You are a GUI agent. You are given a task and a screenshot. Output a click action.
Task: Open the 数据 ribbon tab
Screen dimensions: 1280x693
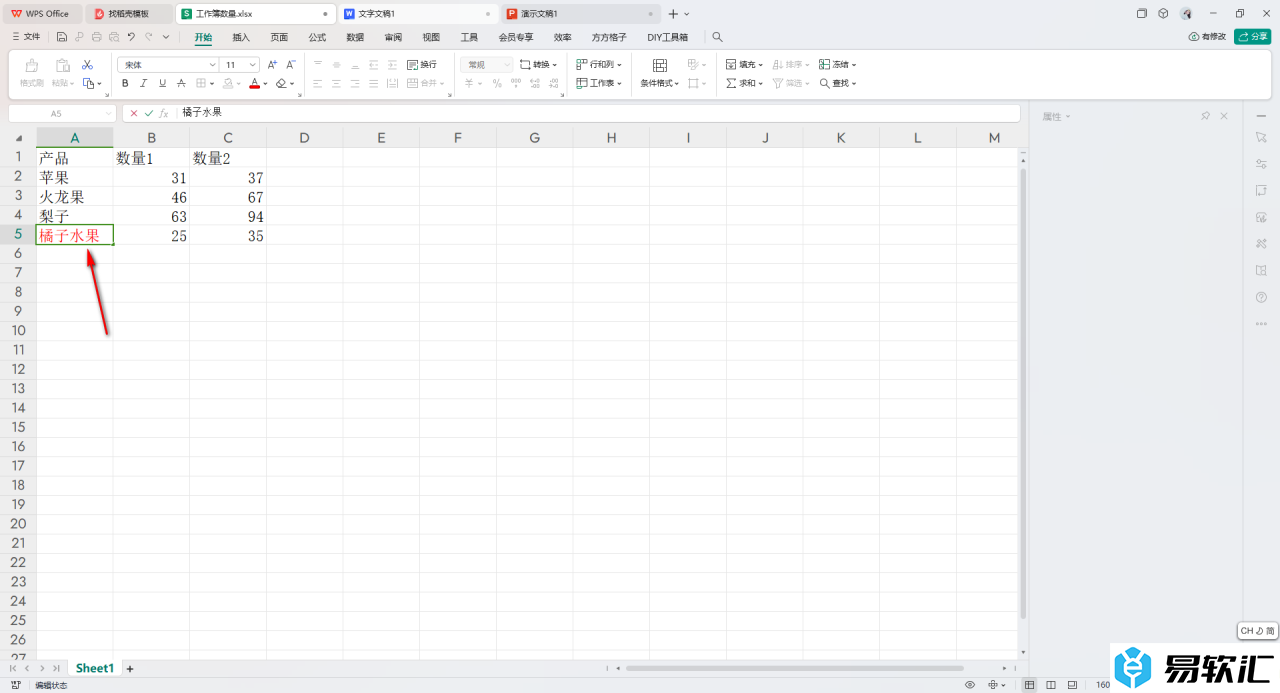[x=355, y=37]
